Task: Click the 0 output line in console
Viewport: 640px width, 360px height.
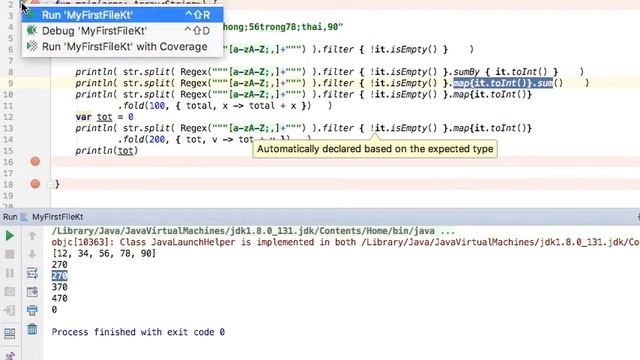Action: (x=54, y=310)
